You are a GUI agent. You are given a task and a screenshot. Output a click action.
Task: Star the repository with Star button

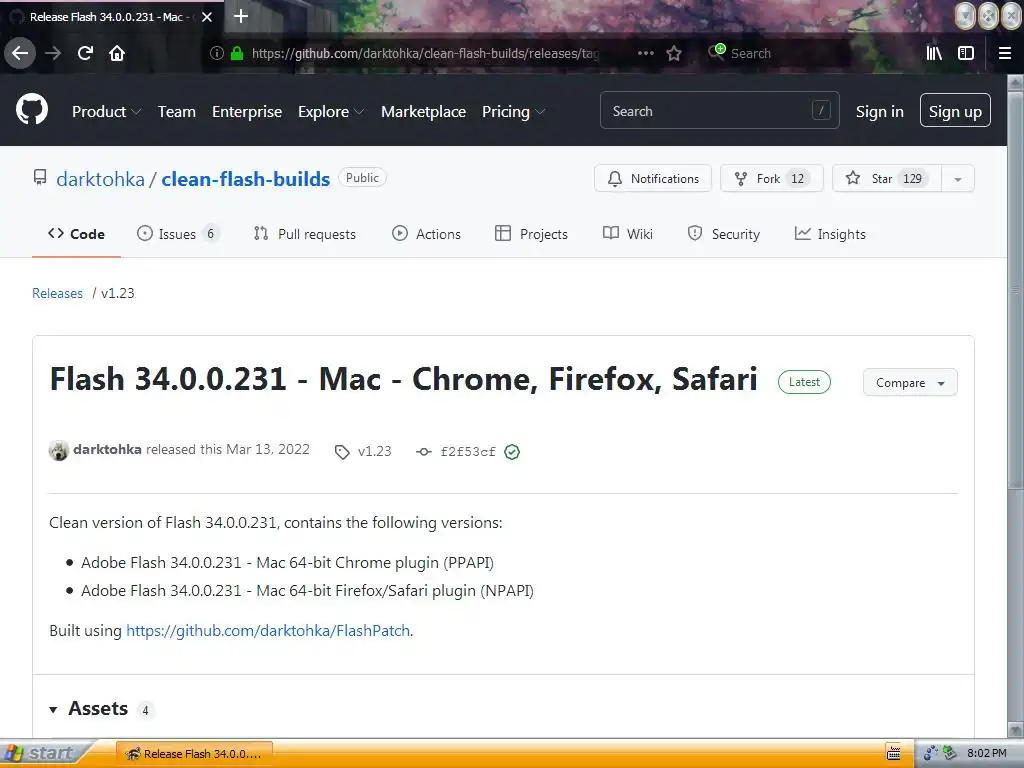(x=887, y=178)
